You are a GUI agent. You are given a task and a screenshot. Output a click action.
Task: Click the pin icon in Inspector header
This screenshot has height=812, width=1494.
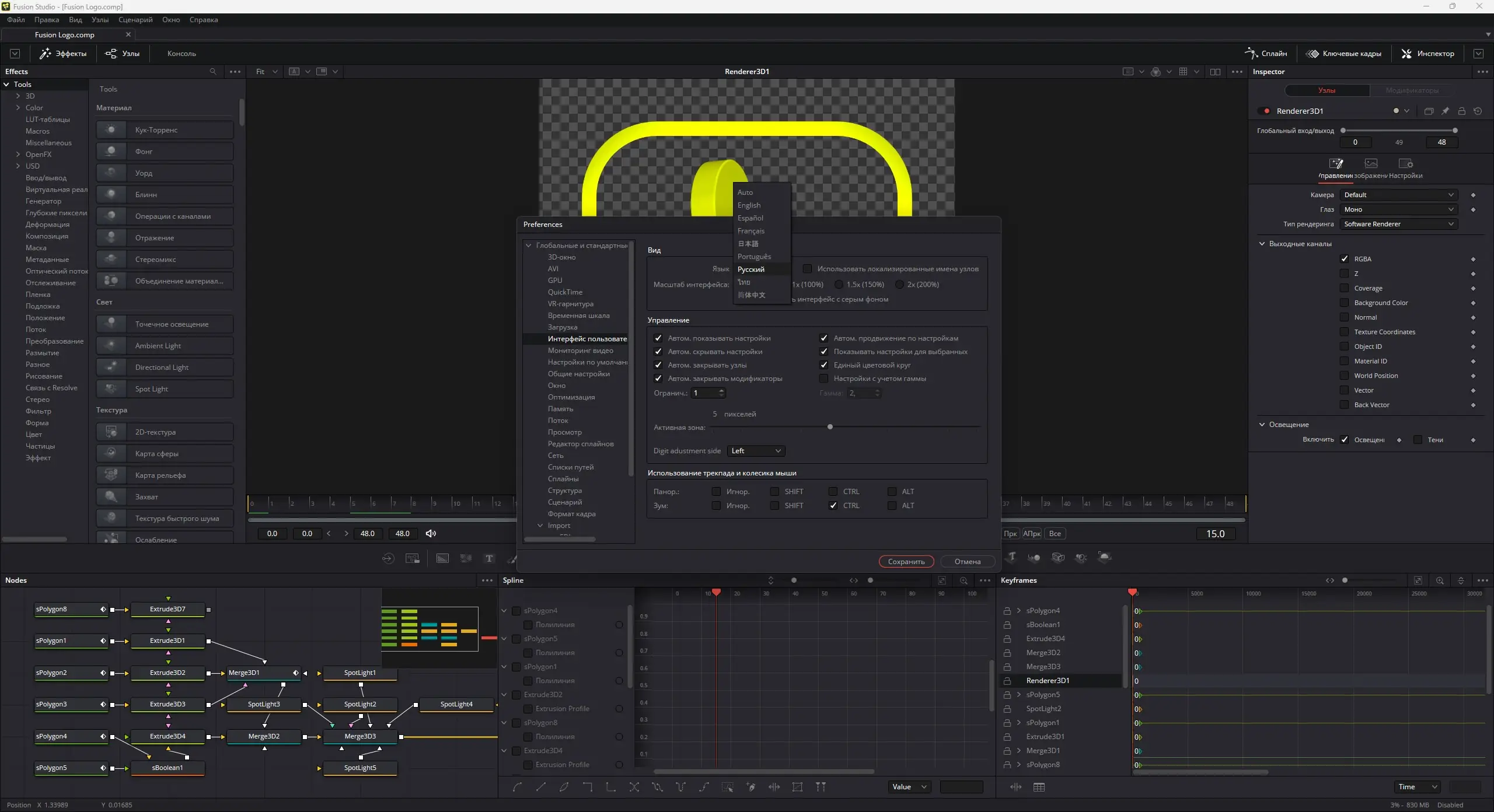tap(1445, 111)
